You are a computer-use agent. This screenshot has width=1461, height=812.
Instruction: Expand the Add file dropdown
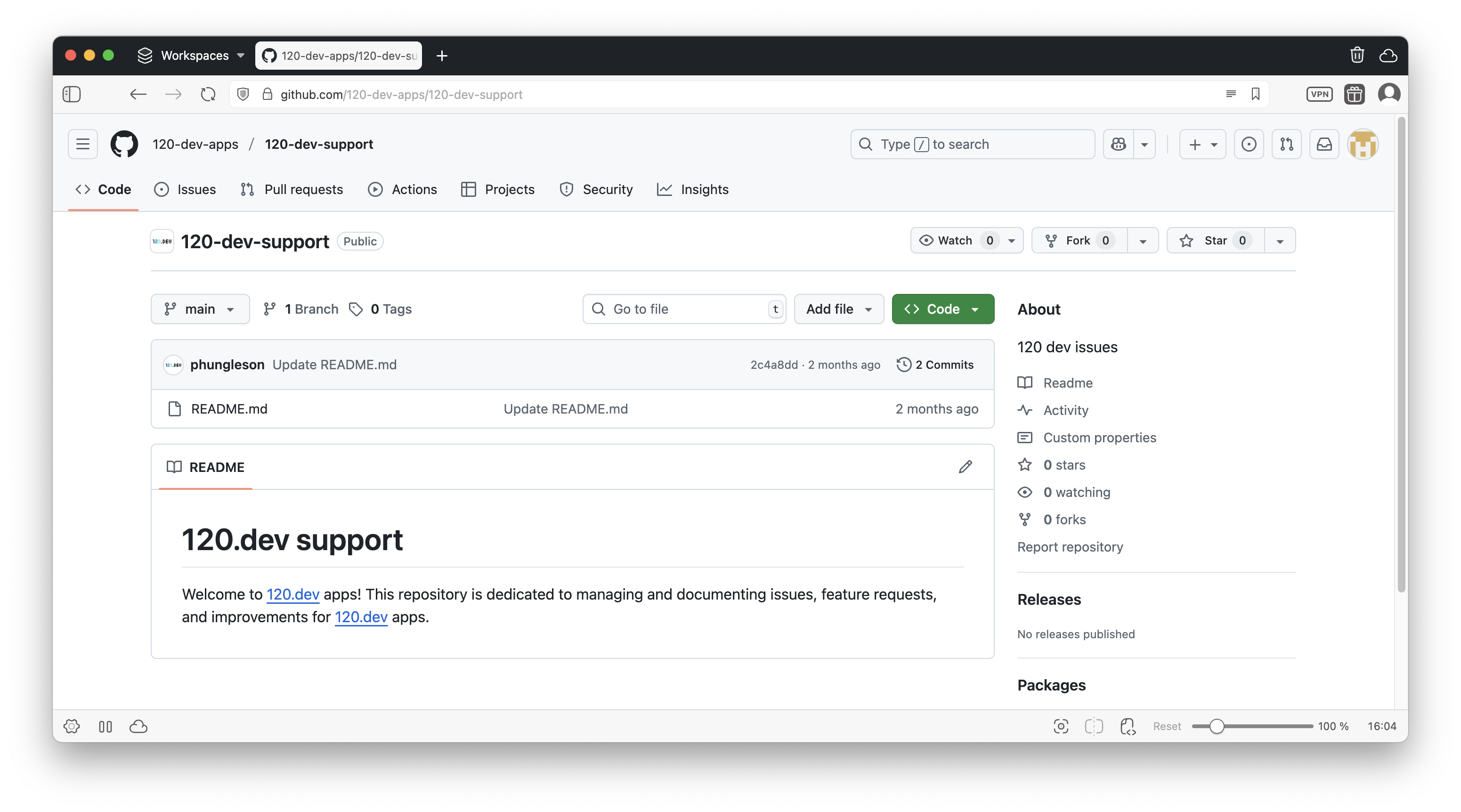click(838, 309)
